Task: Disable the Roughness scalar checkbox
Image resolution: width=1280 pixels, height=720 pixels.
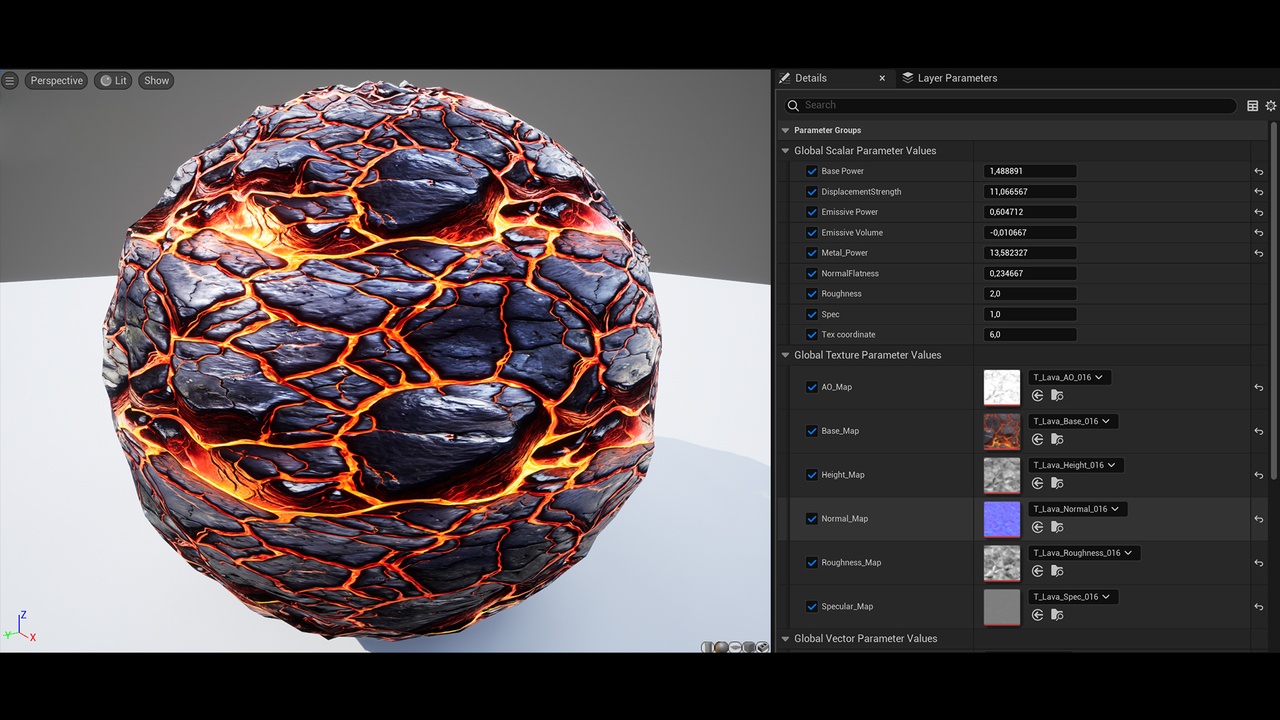Action: click(812, 294)
